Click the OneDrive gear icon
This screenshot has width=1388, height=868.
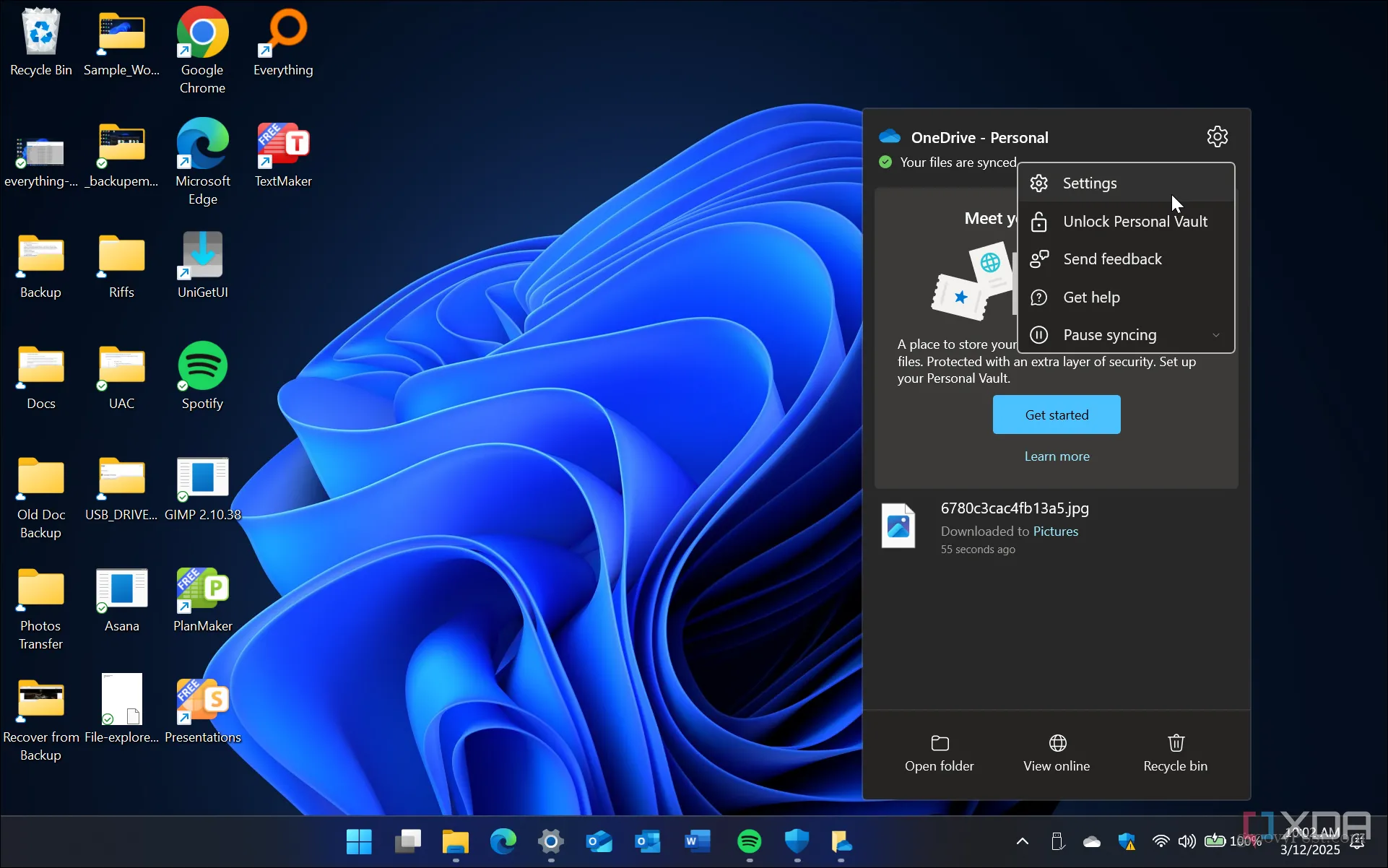click(x=1217, y=136)
